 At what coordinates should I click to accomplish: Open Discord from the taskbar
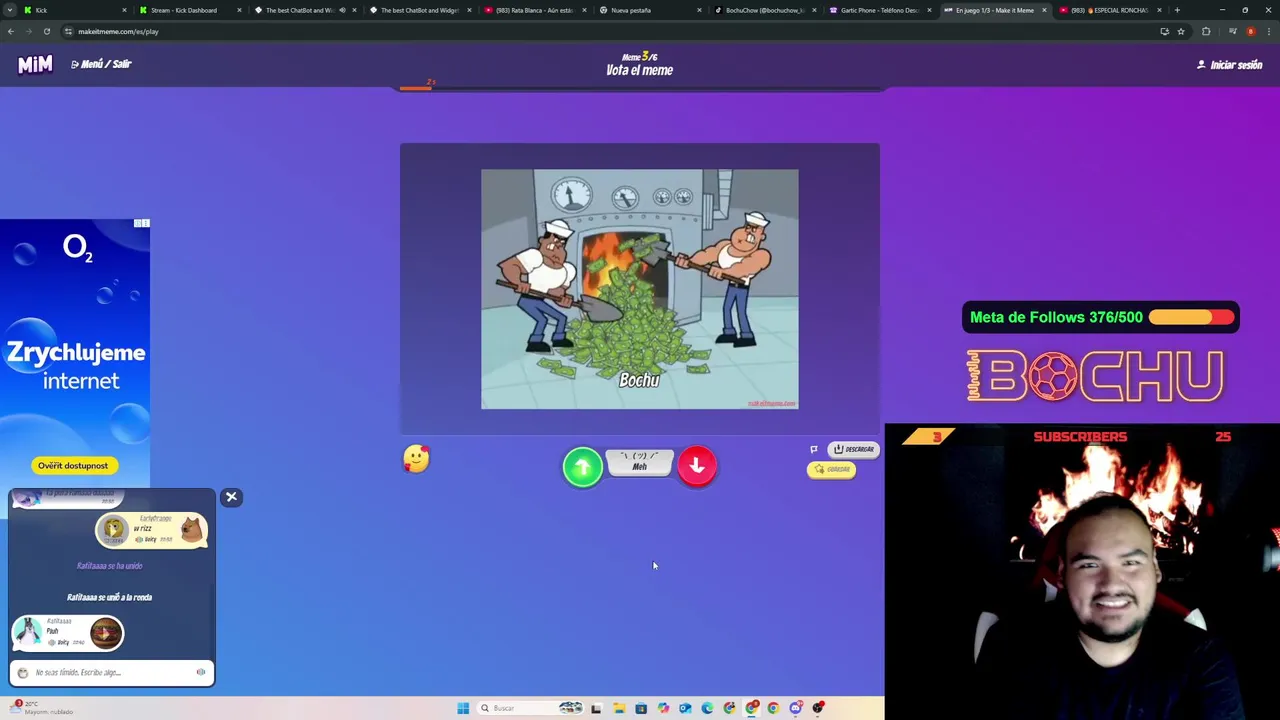(796, 708)
